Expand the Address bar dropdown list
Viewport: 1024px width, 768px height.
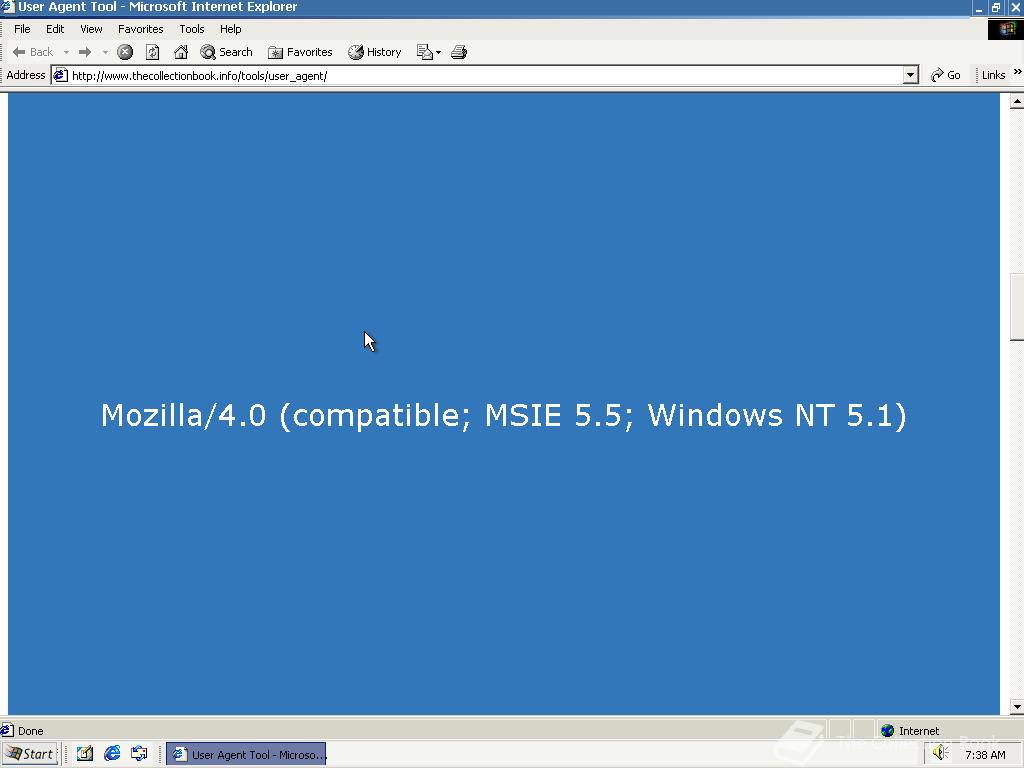(x=910, y=76)
